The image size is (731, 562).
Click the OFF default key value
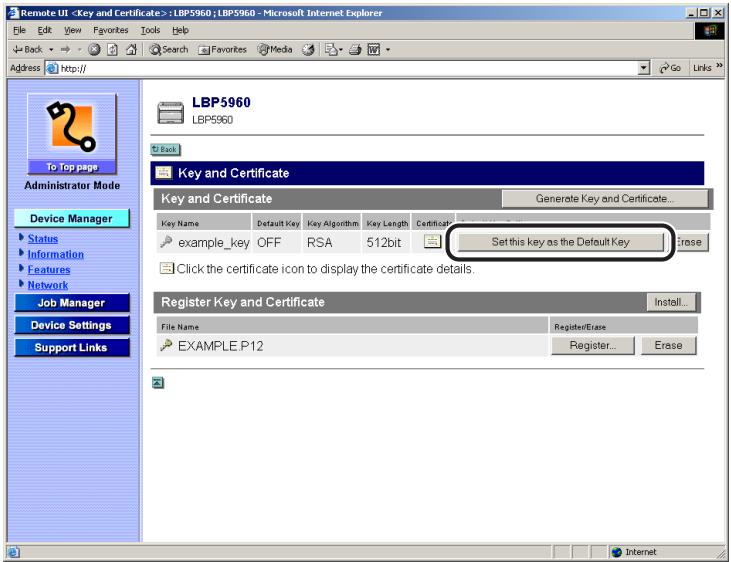[269, 243]
